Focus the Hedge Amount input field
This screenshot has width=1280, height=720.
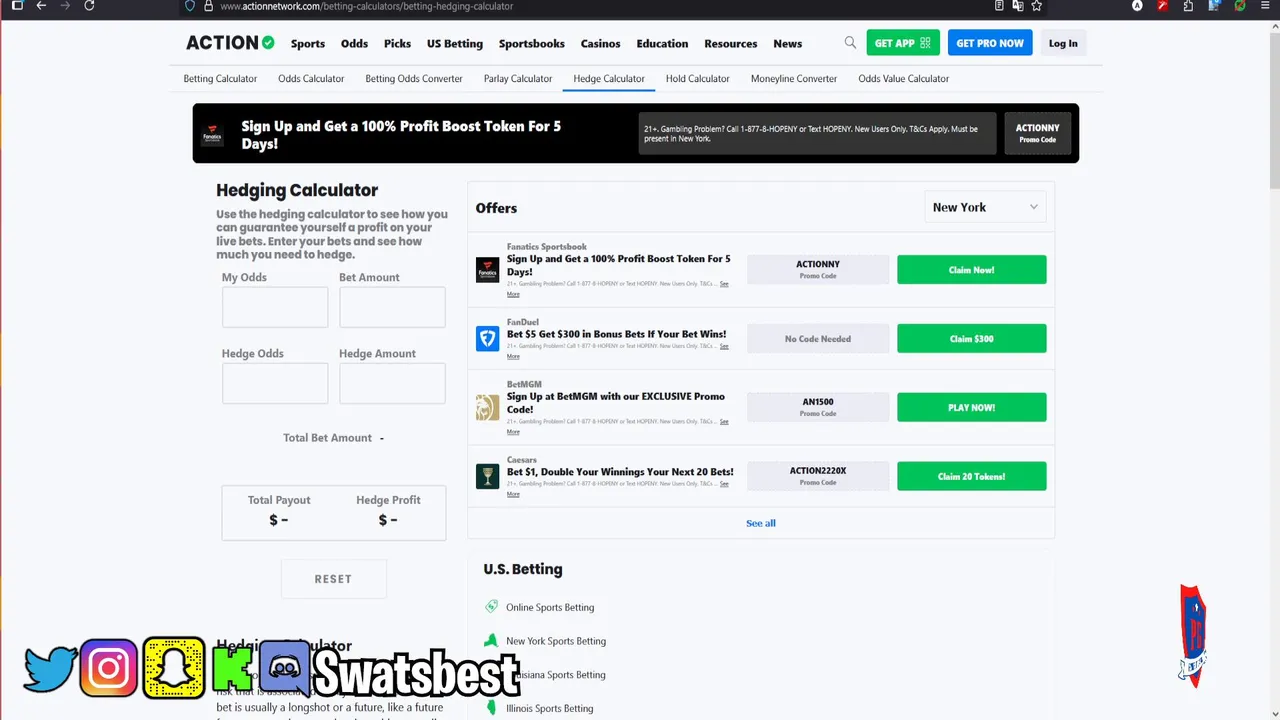click(x=392, y=384)
